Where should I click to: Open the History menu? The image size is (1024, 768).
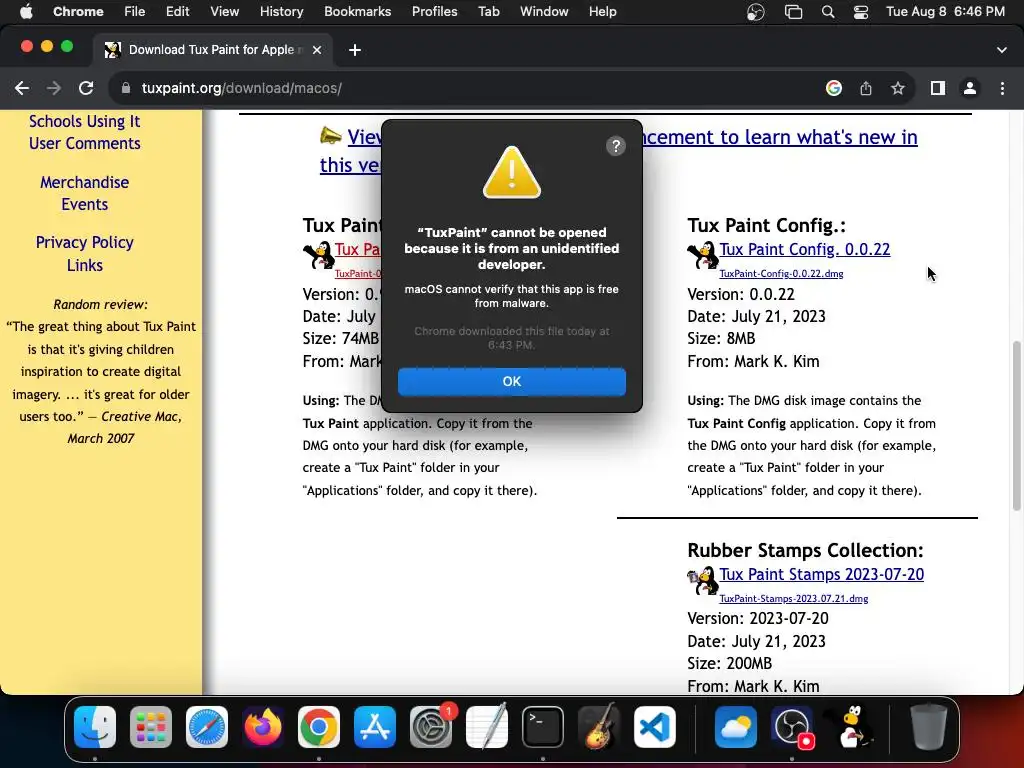click(x=281, y=11)
